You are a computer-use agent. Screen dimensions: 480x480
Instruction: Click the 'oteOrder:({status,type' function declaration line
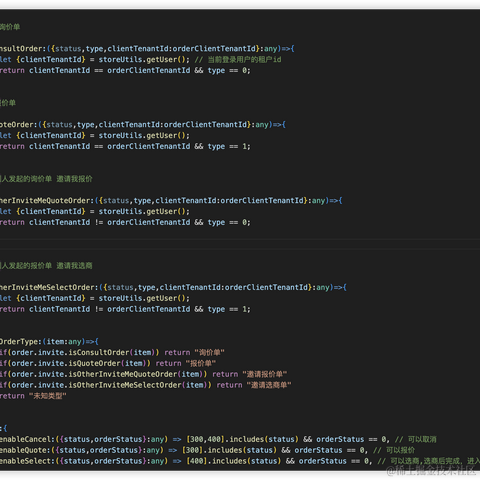coord(143,125)
